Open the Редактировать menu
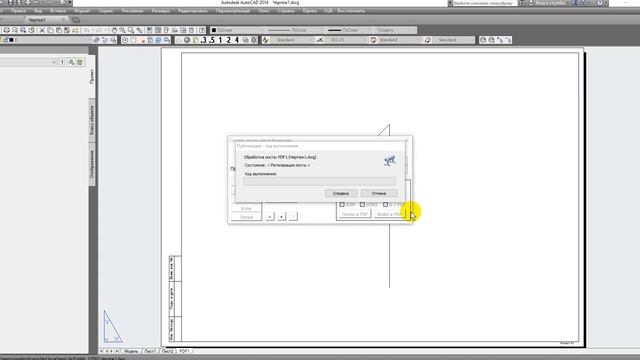The width and height of the screenshot is (640, 360). (193, 11)
